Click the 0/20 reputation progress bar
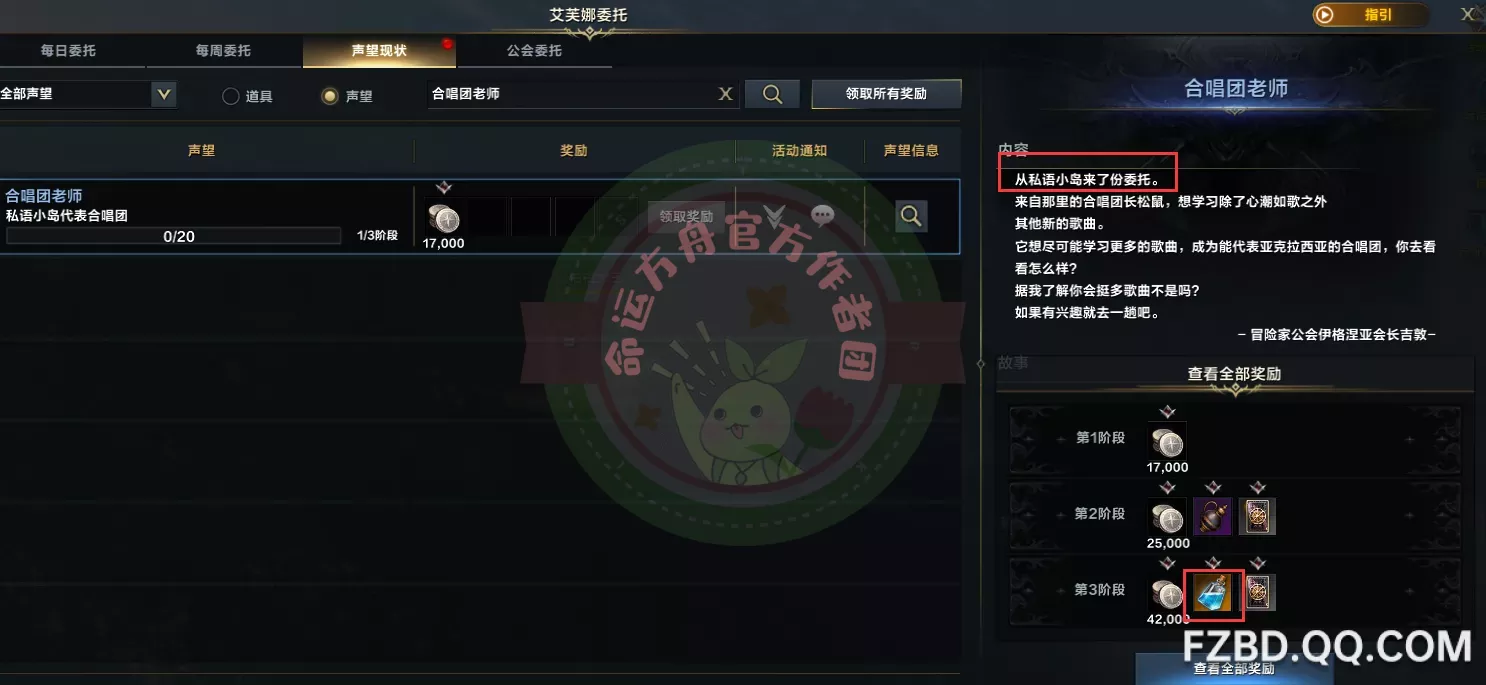 pyautogui.click(x=174, y=236)
